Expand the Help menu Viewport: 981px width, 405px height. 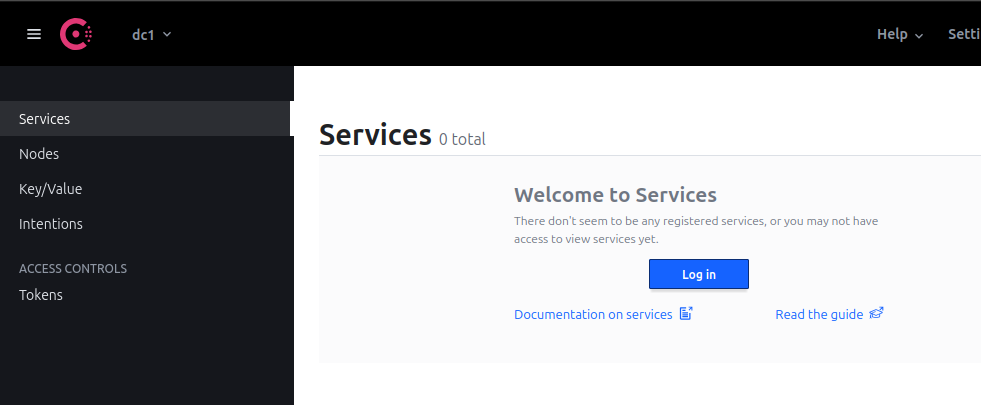pos(900,34)
